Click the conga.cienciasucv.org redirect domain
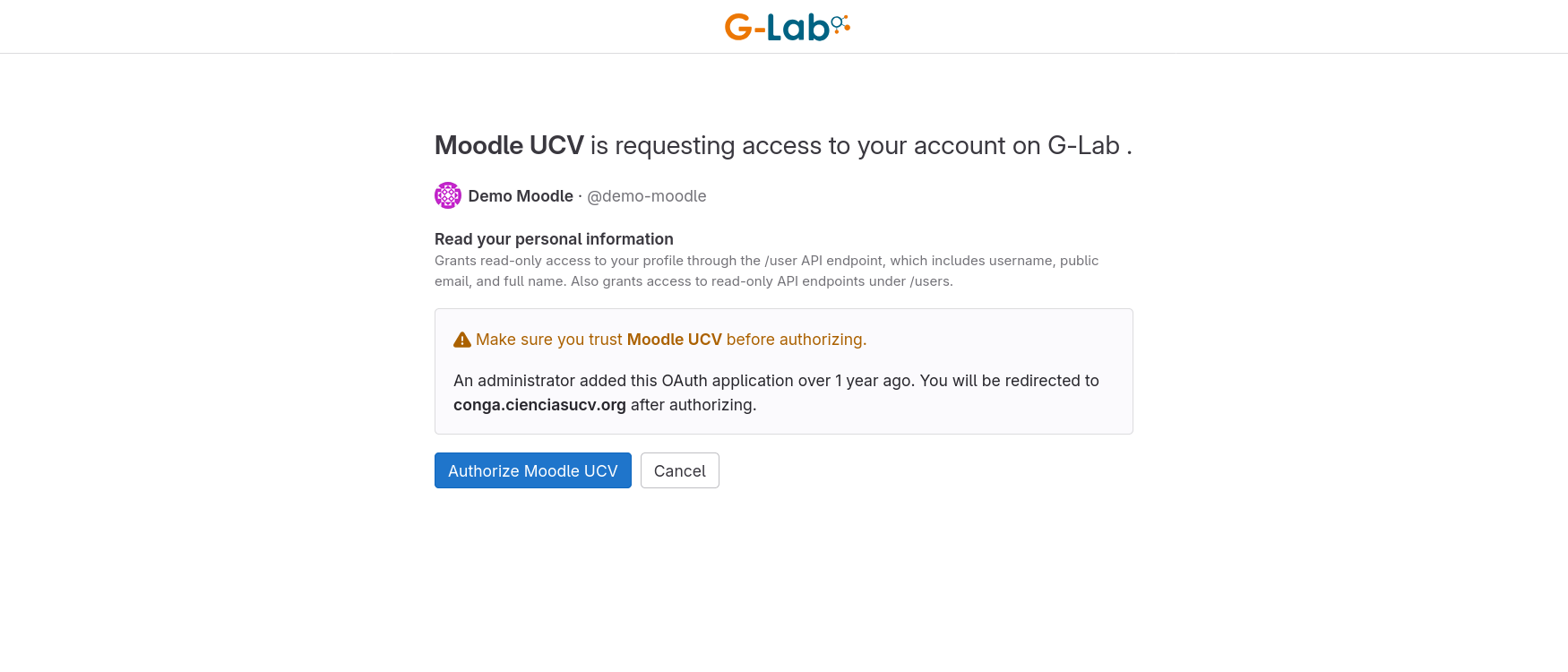 (x=539, y=404)
